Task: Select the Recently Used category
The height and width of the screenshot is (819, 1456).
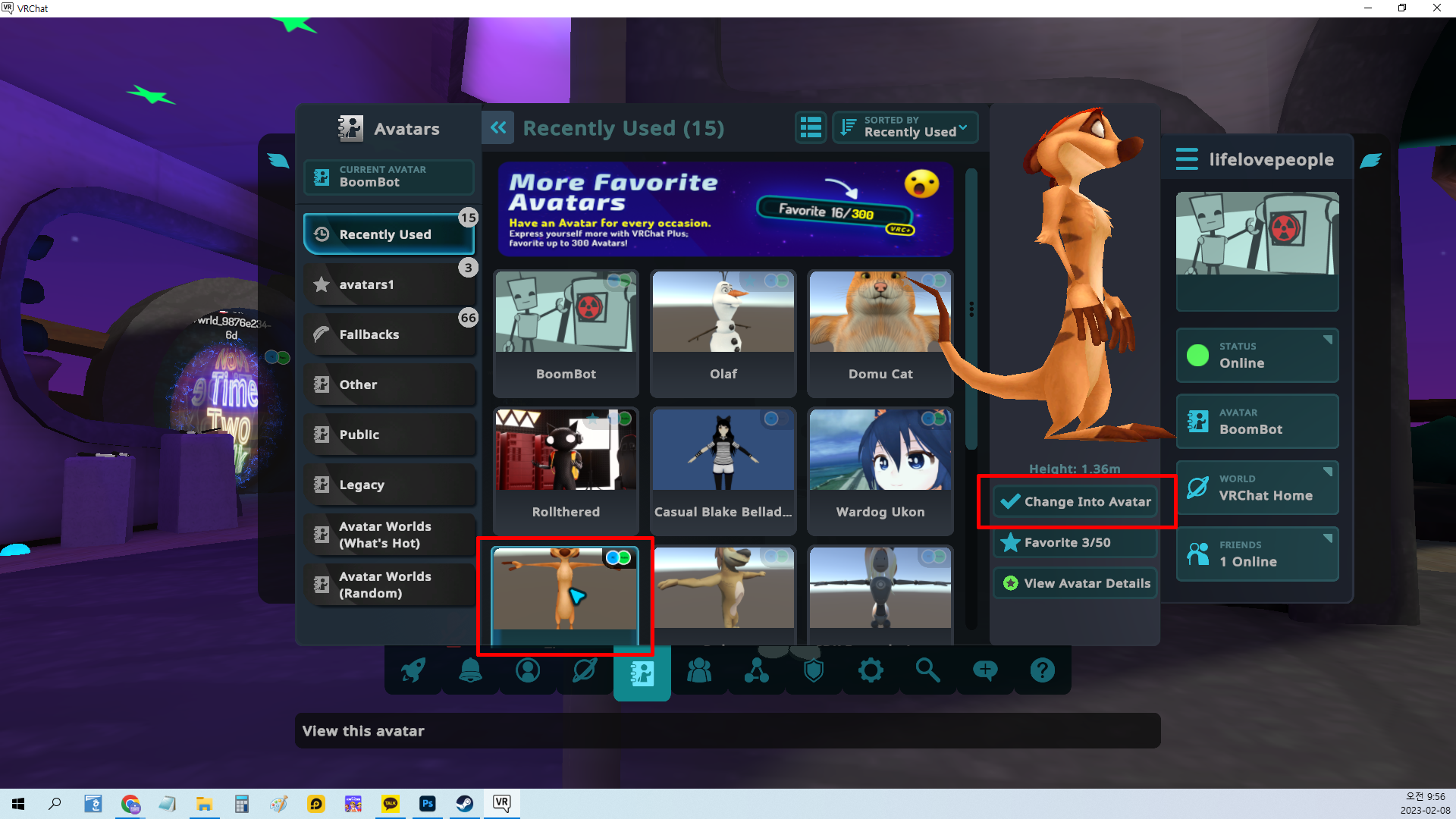Action: click(389, 234)
